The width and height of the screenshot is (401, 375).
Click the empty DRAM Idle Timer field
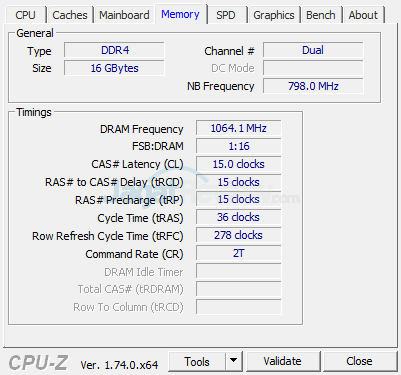(x=239, y=271)
